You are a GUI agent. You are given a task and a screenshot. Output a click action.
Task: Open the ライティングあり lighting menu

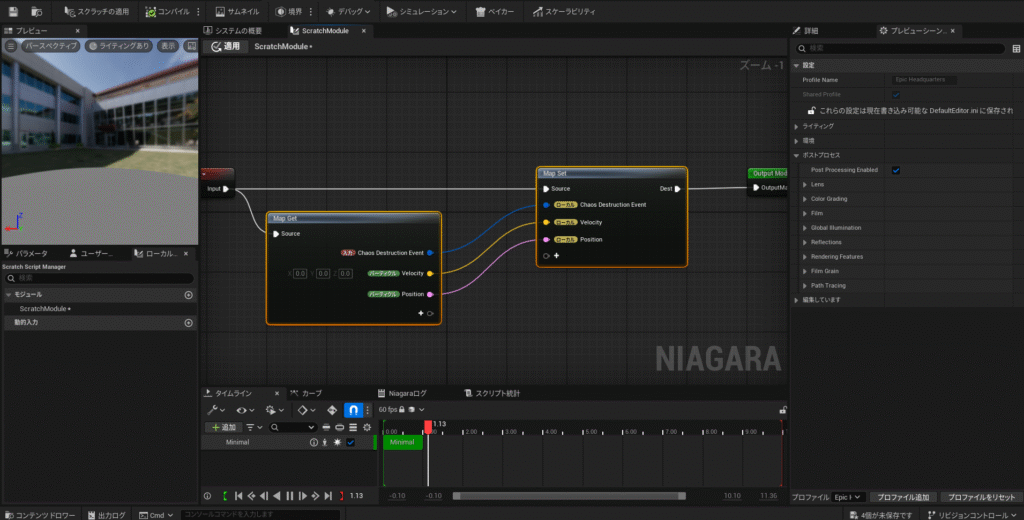119,46
